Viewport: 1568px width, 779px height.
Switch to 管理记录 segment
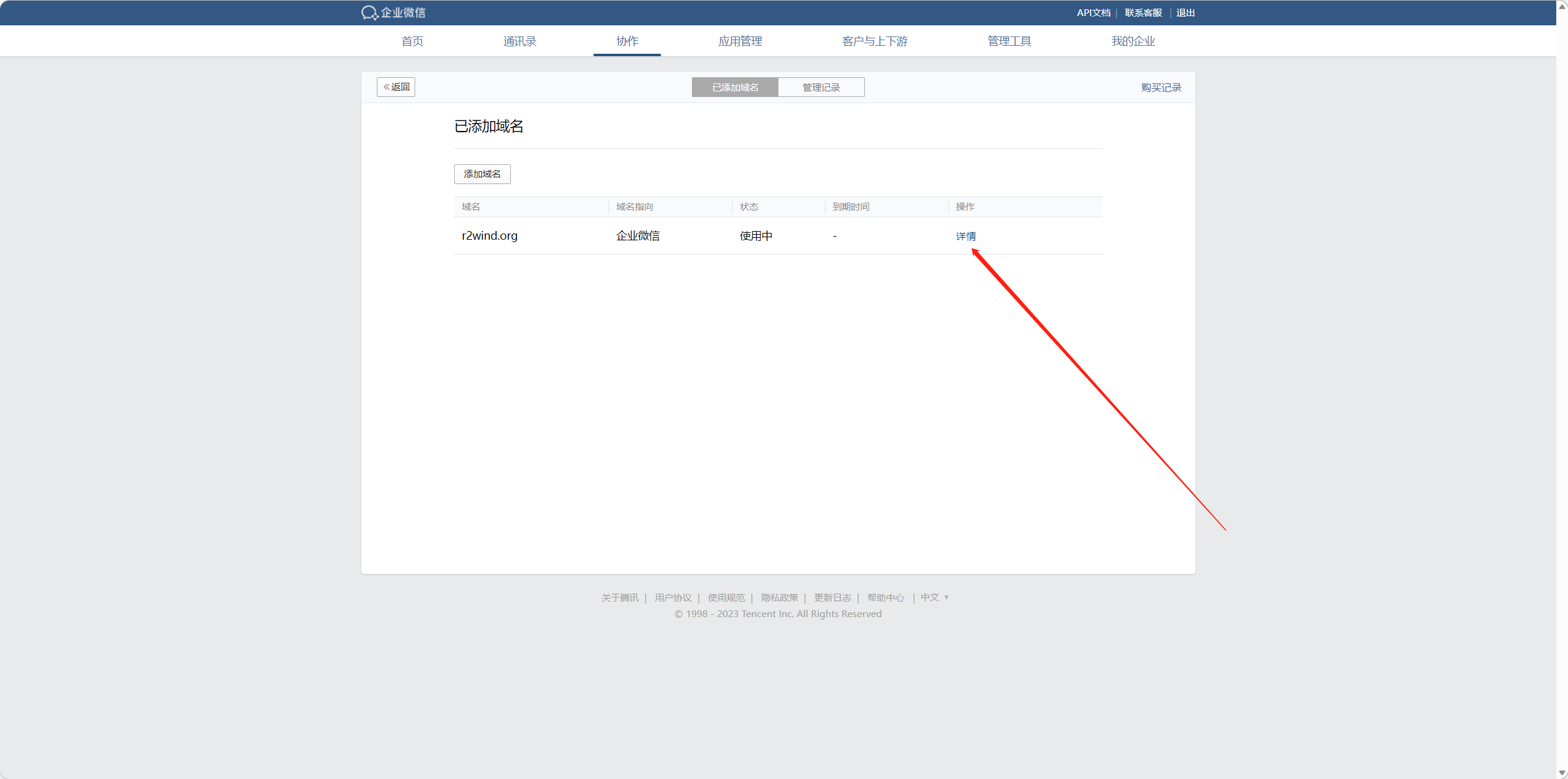point(821,88)
